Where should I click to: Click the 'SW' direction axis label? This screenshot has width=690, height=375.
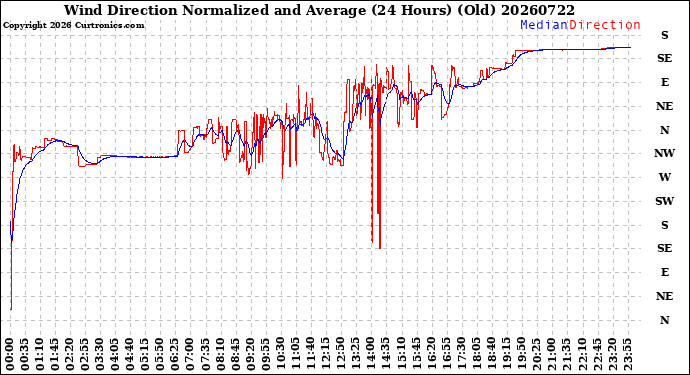tap(664, 201)
